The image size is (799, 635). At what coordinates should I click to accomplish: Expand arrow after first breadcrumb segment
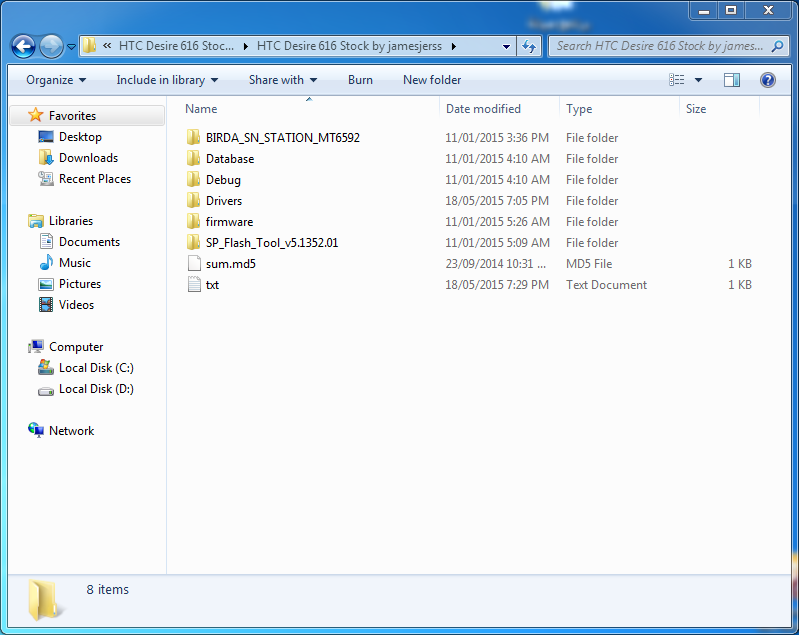point(246,46)
